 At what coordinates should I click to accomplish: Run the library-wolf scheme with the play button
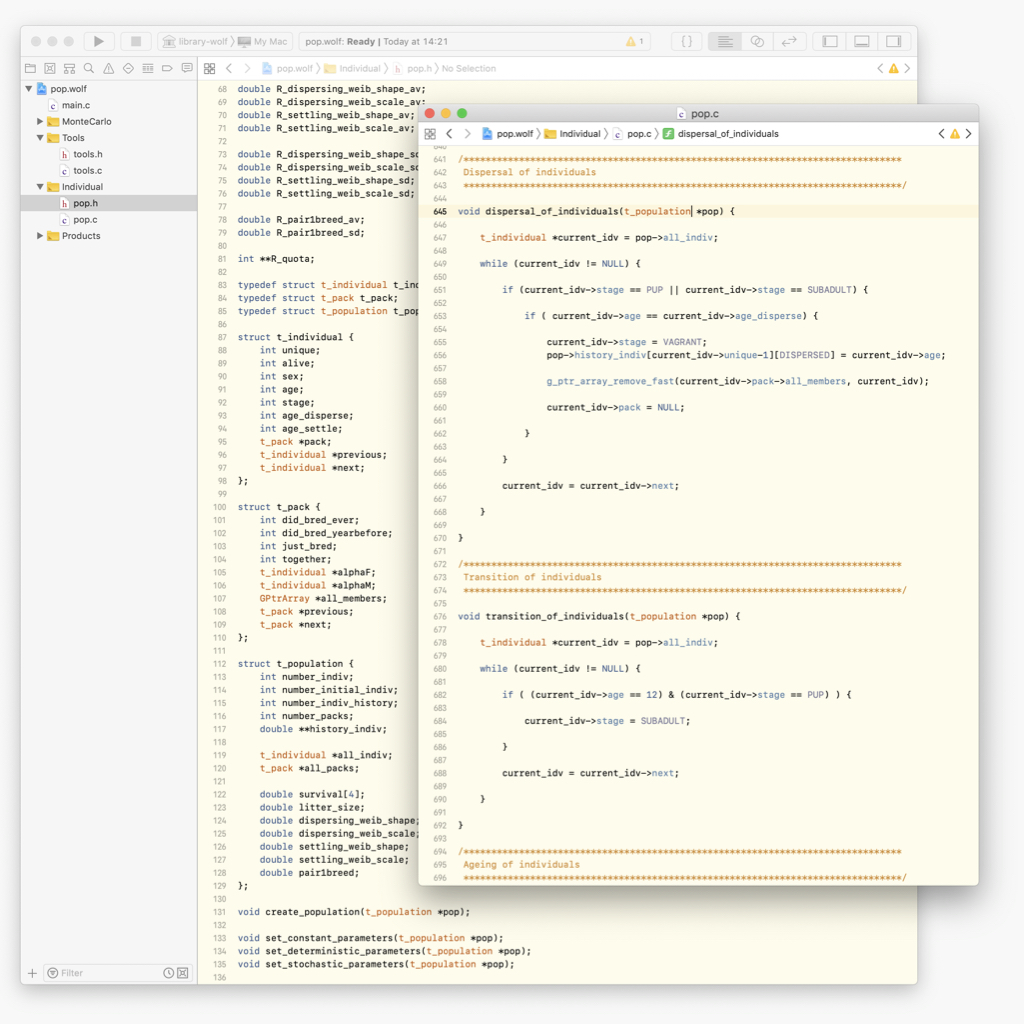tap(97, 41)
